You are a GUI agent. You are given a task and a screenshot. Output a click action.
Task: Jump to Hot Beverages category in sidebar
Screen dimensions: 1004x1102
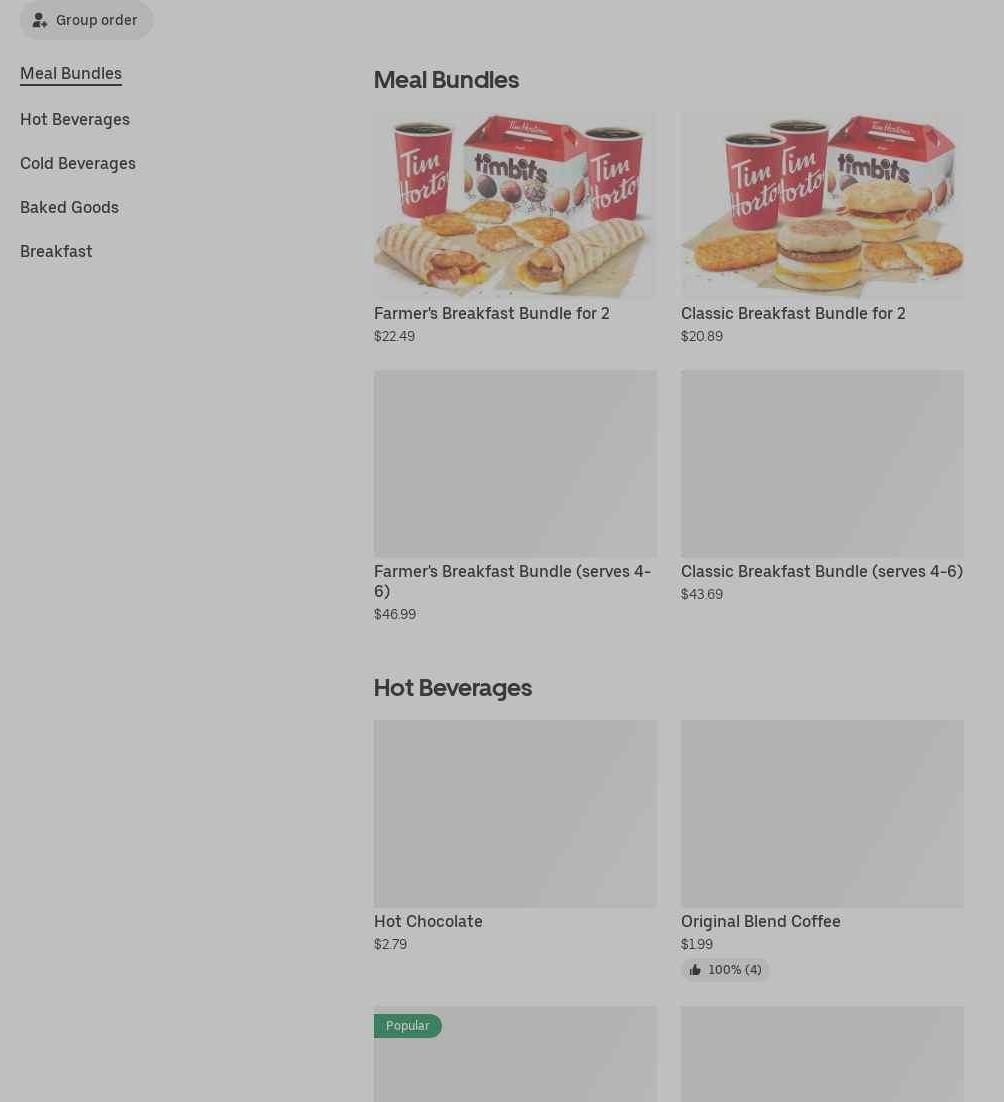pyautogui.click(x=75, y=119)
